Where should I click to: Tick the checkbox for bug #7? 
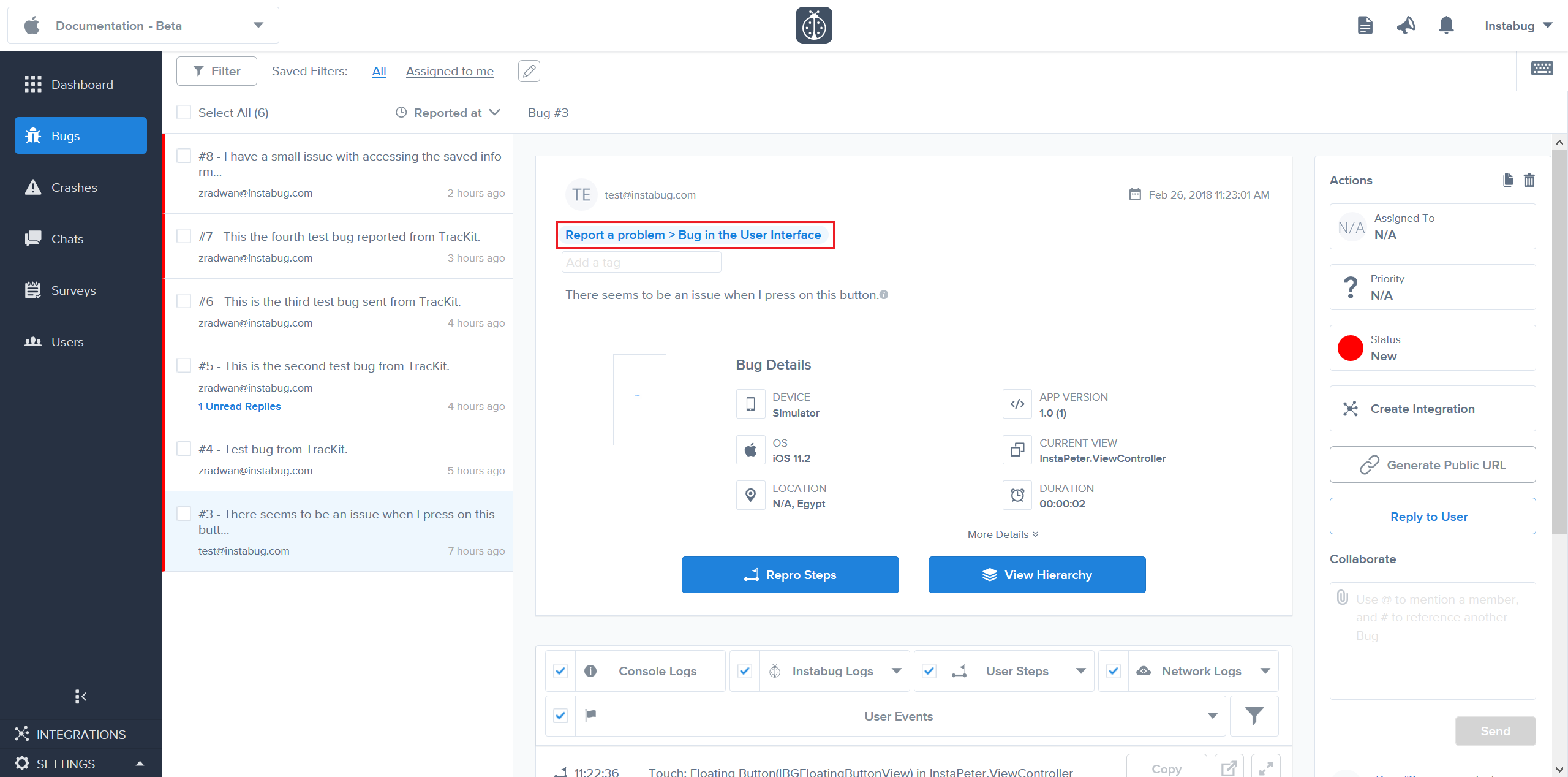[184, 237]
